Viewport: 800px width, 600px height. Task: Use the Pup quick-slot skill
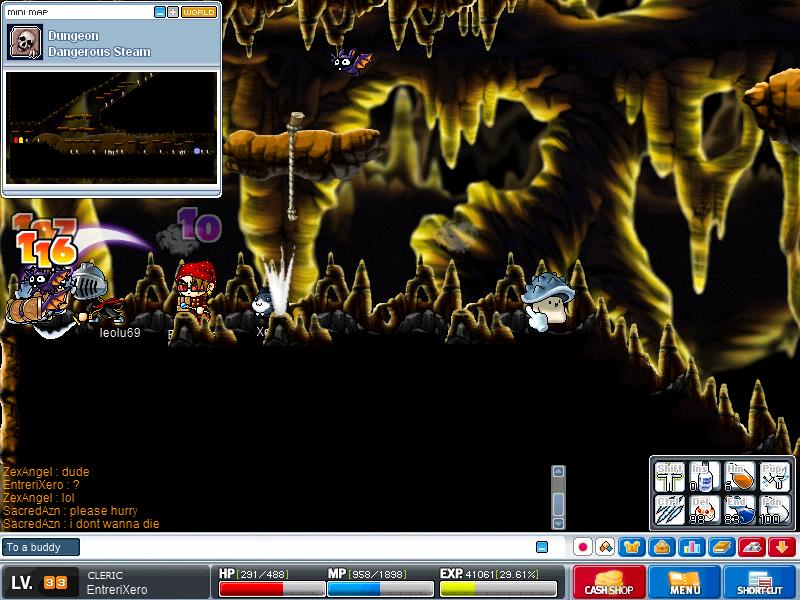coord(774,478)
